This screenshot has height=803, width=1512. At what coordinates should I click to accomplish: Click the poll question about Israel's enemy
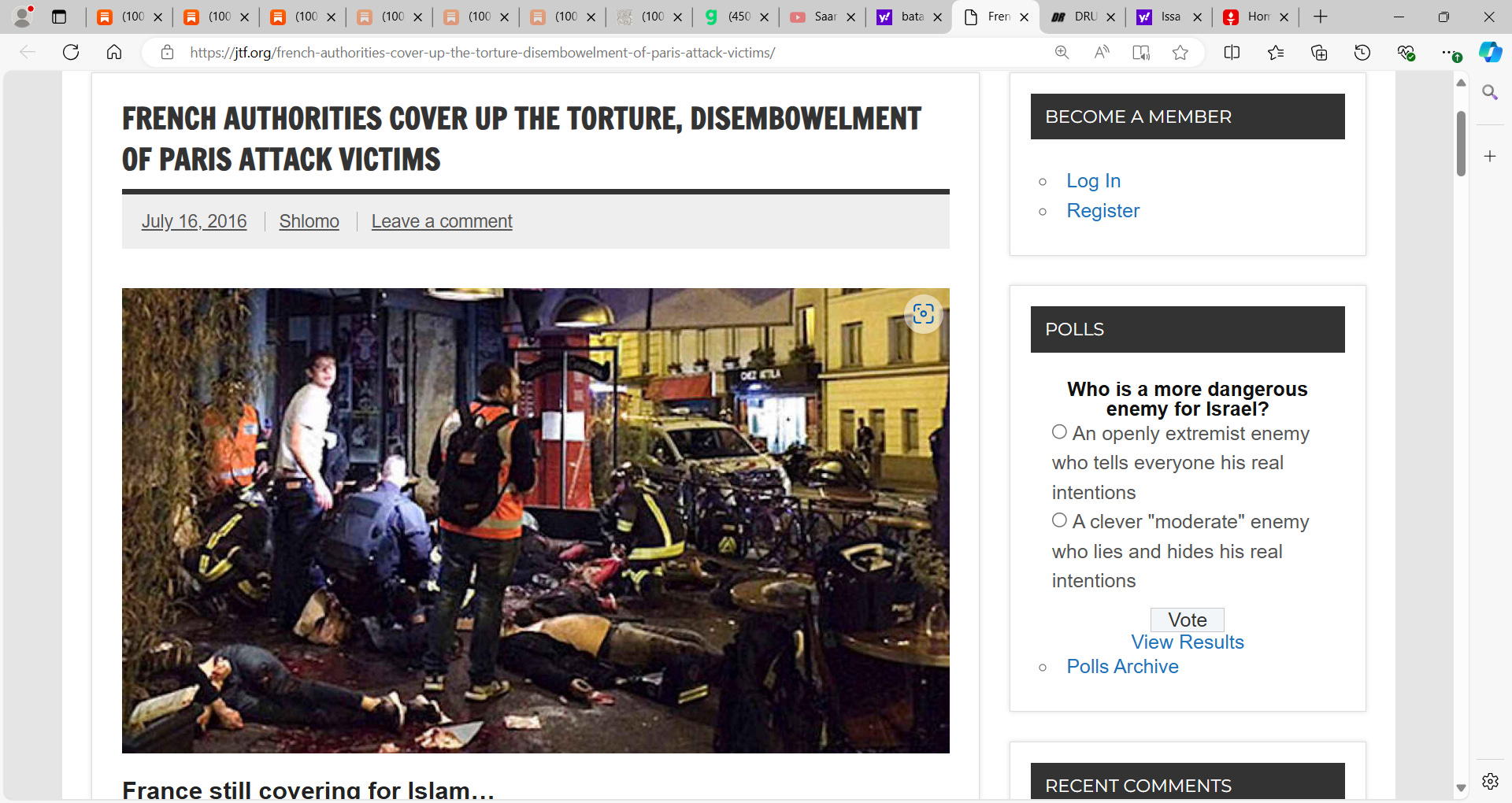point(1187,399)
